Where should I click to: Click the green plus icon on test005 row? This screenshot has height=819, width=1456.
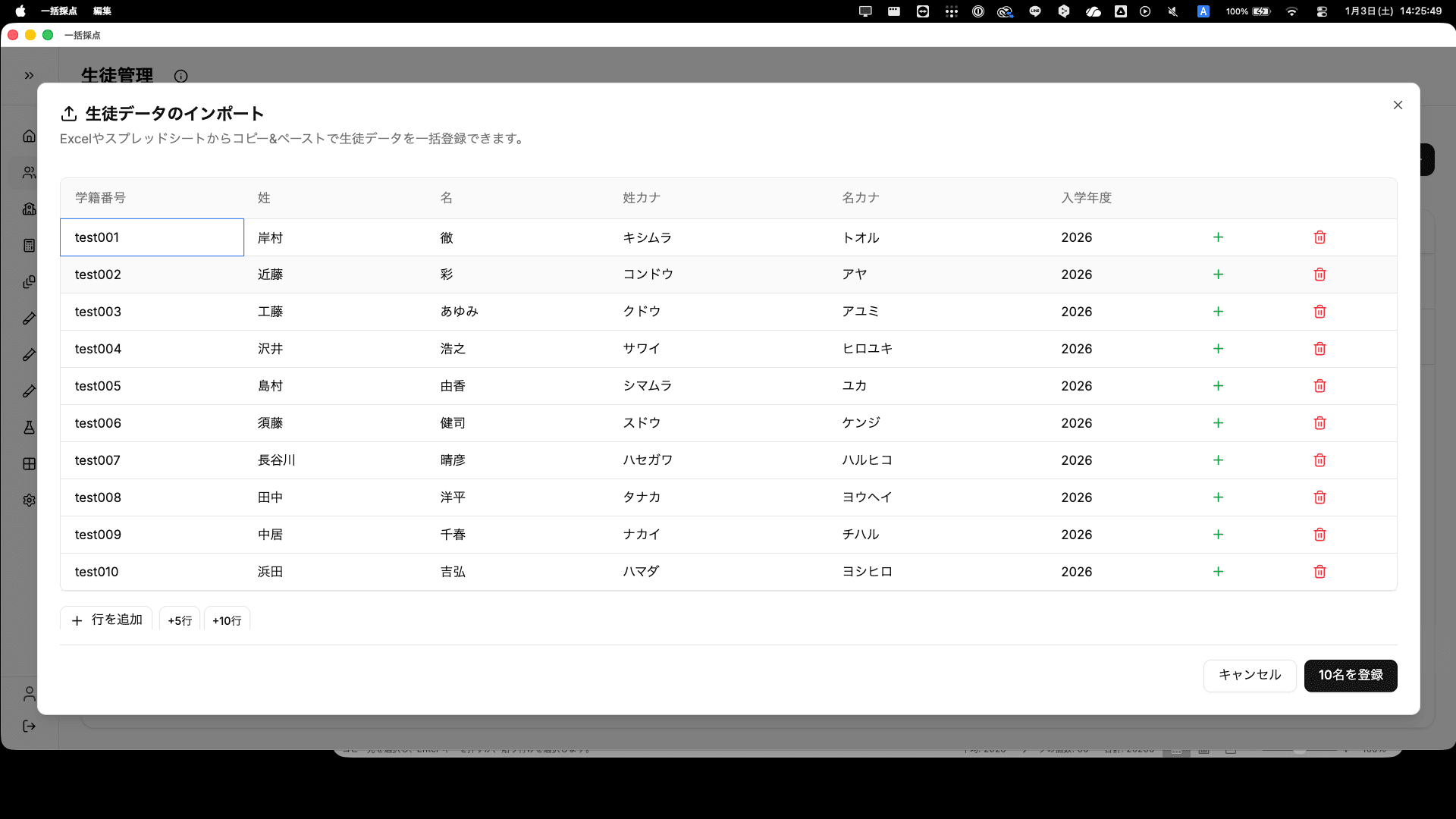tap(1219, 385)
